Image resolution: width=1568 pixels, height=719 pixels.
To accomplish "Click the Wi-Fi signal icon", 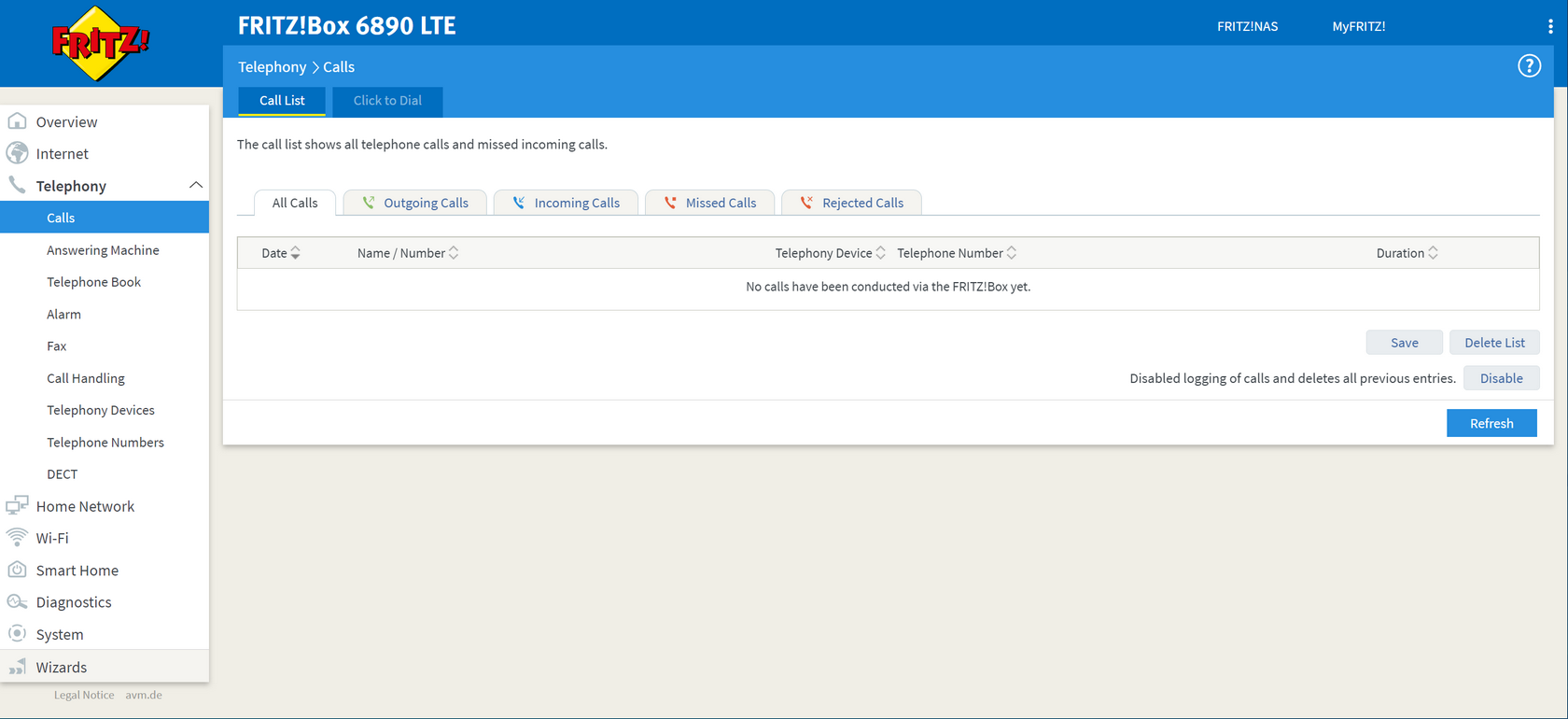I will (x=17, y=537).
